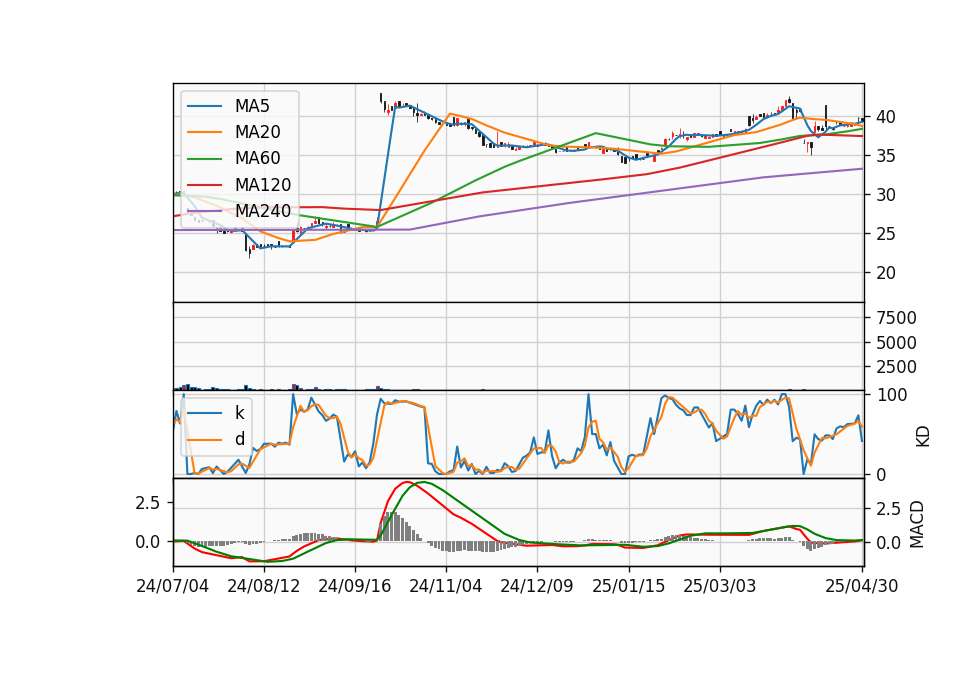Click the KD axis value 100
The image size is (960, 690).
pos(892,395)
